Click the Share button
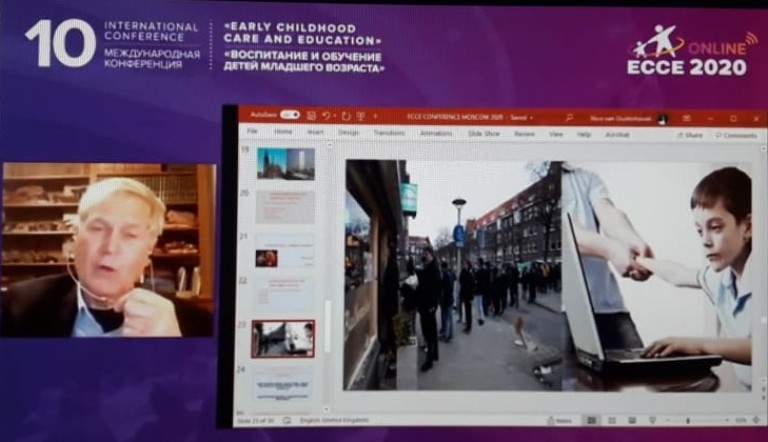This screenshot has width=768, height=442. click(690, 135)
